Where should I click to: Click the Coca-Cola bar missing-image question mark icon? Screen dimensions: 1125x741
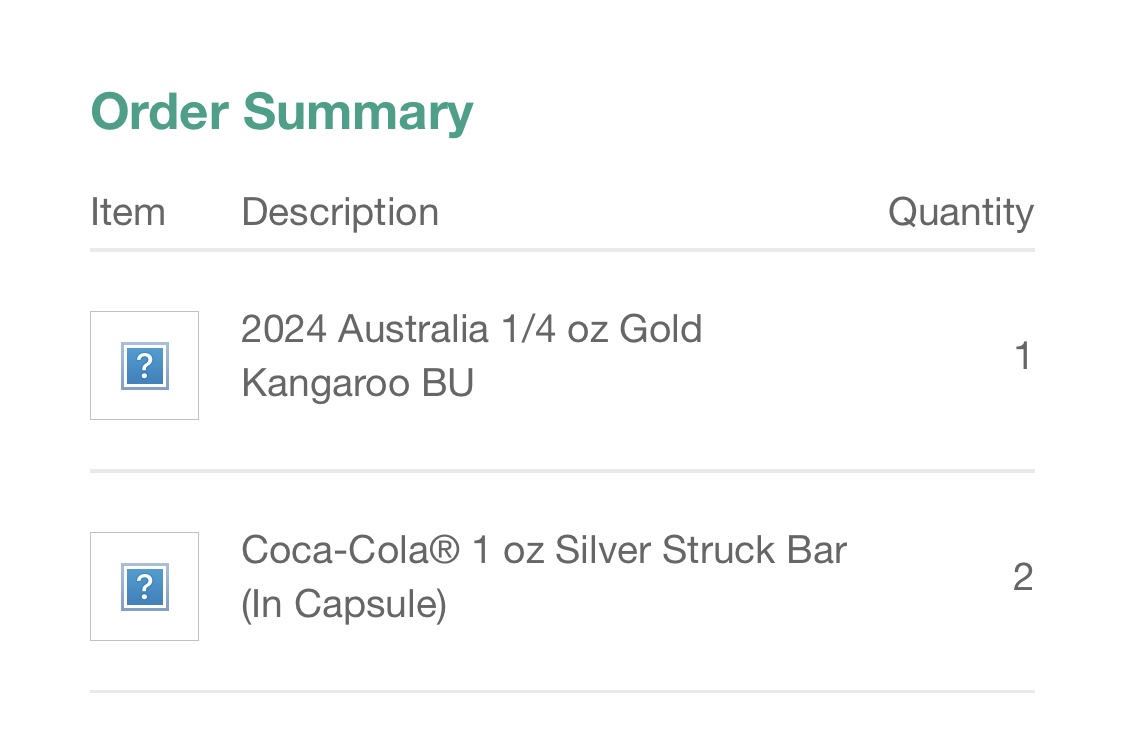click(145, 587)
